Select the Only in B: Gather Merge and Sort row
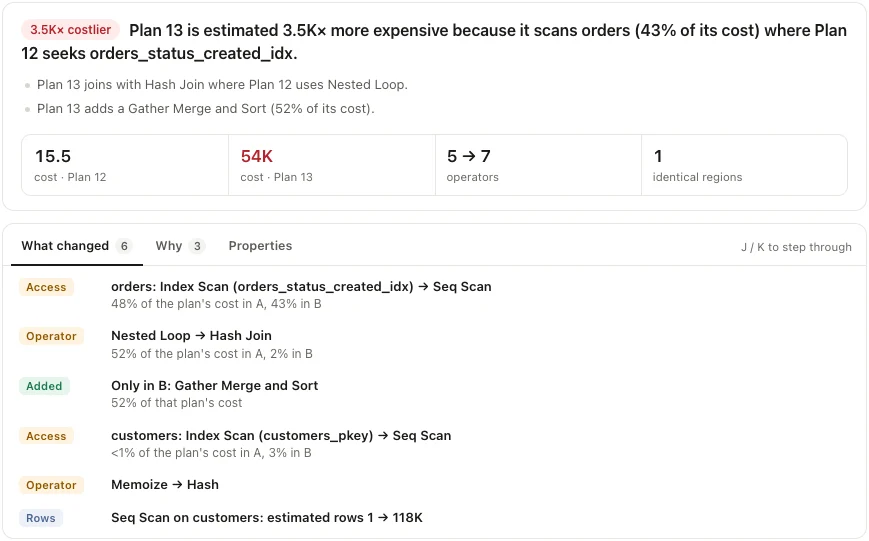Image resolution: width=869 pixels, height=541 pixels. point(434,394)
